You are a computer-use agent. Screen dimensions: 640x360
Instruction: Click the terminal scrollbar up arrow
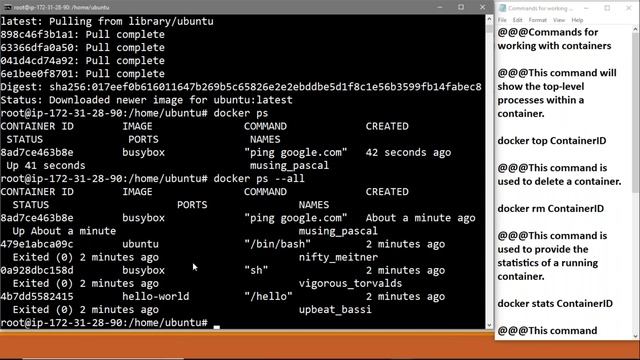489,19
